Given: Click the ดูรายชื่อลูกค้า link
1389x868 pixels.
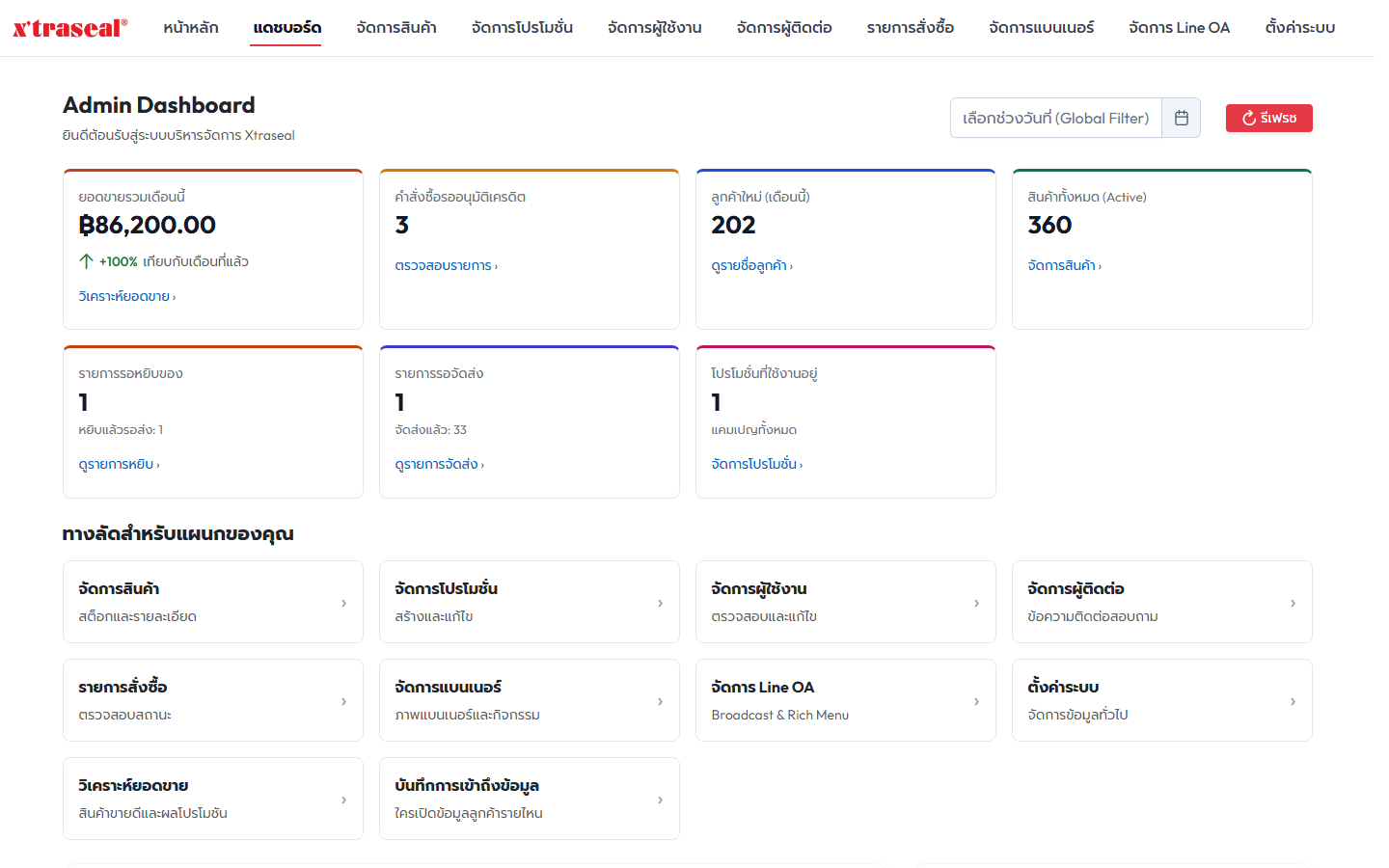Looking at the screenshot, I should (752, 265).
